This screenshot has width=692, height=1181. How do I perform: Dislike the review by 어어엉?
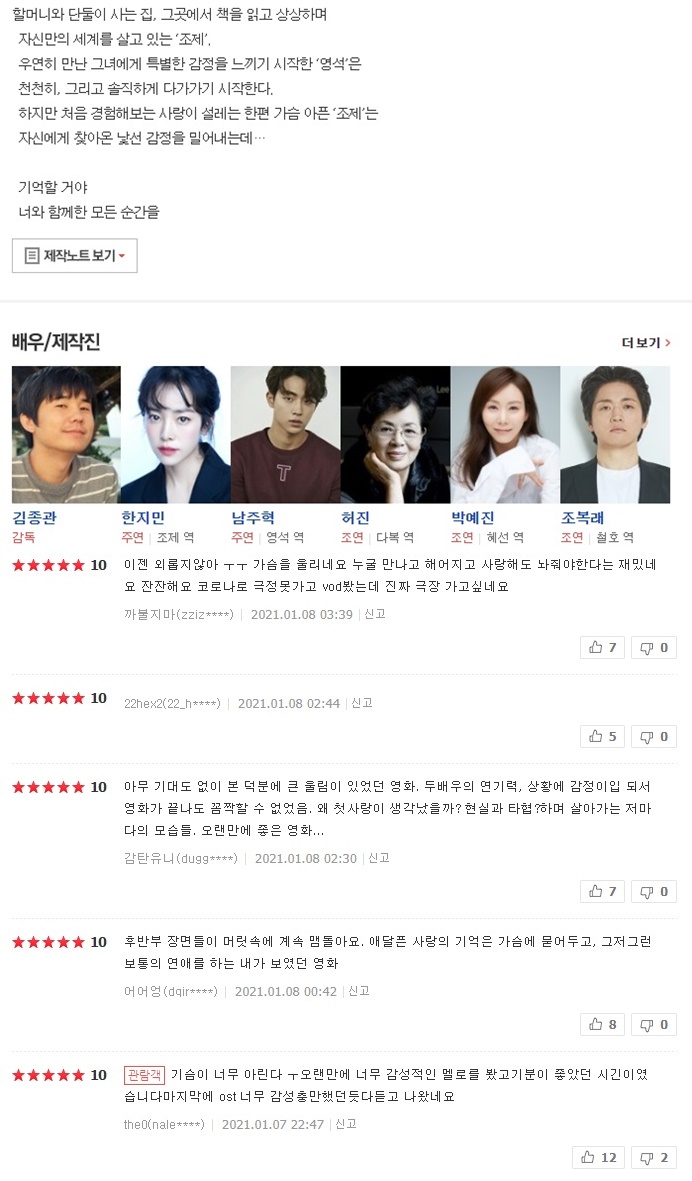(654, 1024)
